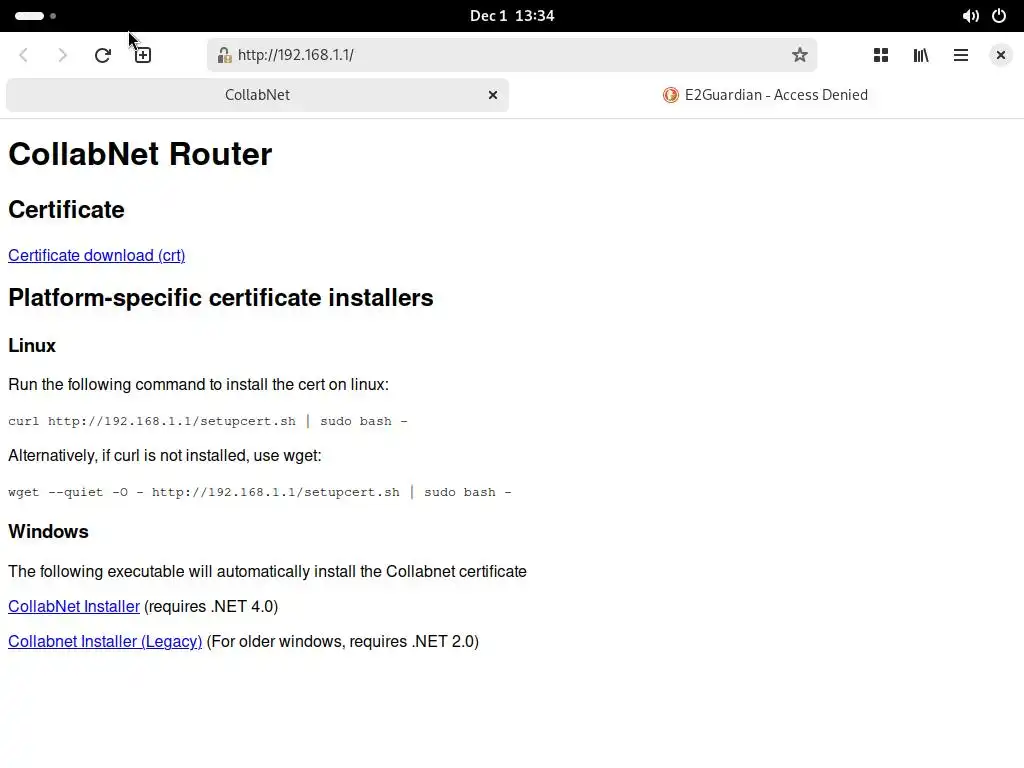This screenshot has height=768, width=1024.
Task: Open the Activities workspace indicator
Action: coord(35,16)
